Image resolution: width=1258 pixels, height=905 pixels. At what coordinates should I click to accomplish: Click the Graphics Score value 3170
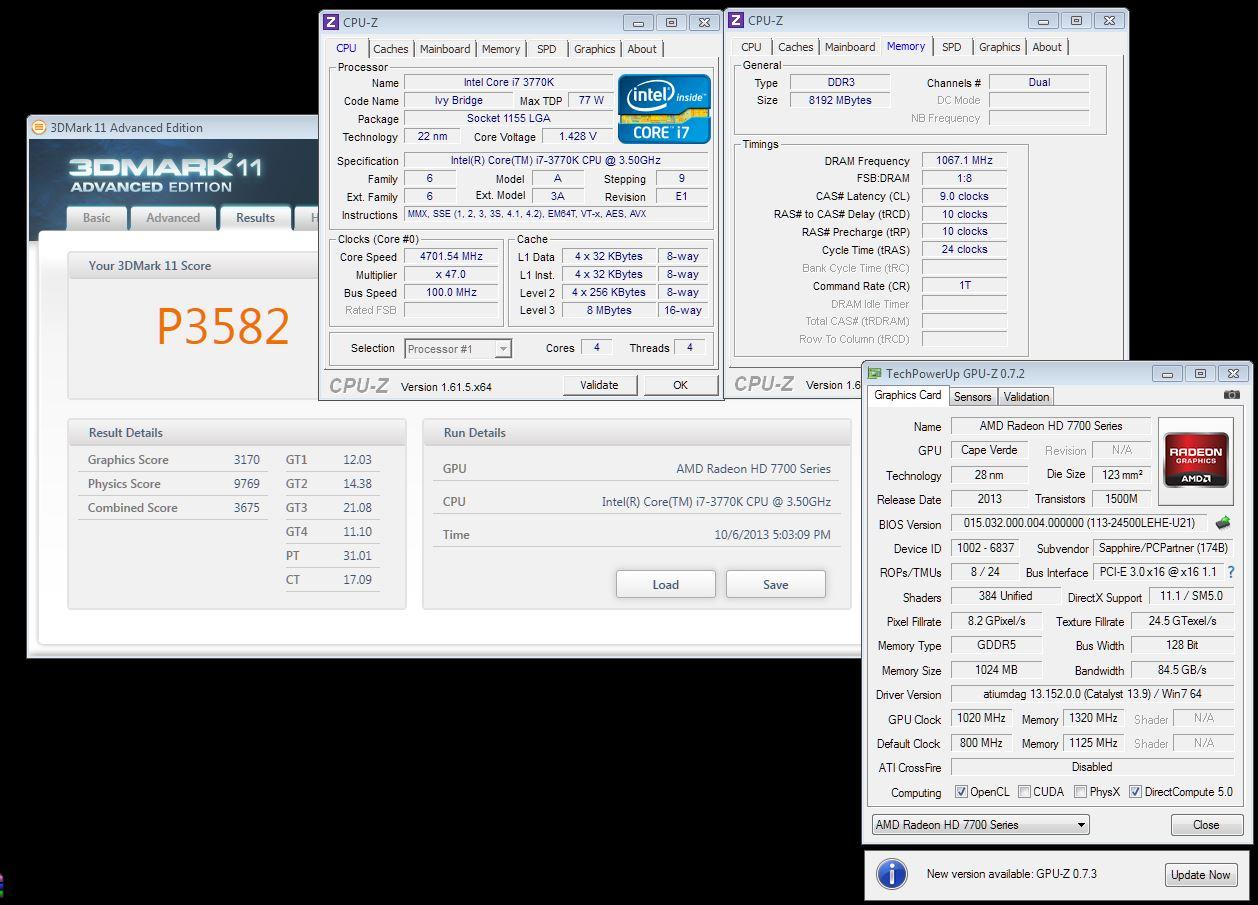(247, 460)
